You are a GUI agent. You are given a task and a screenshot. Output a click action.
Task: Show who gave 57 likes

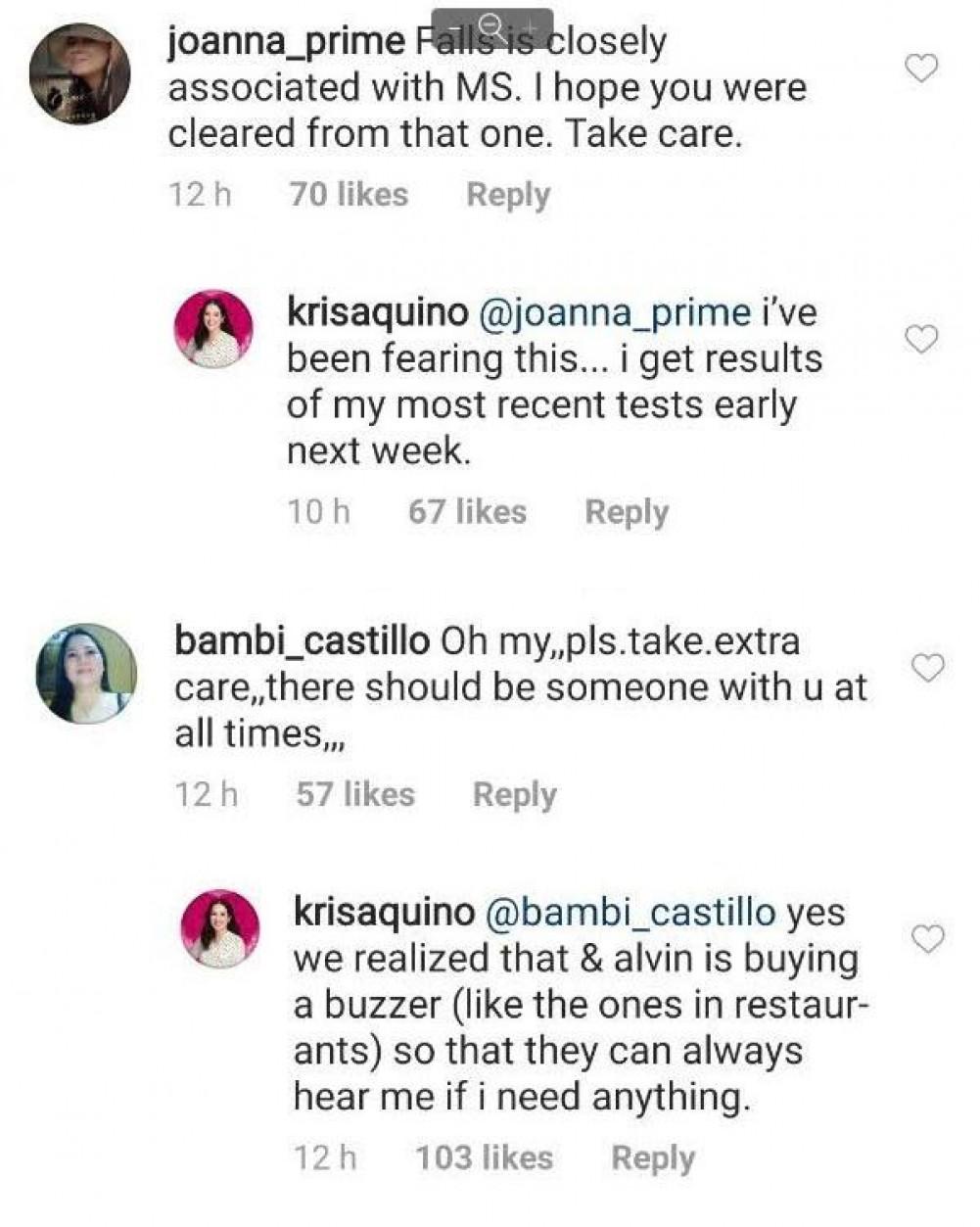[x=355, y=794]
